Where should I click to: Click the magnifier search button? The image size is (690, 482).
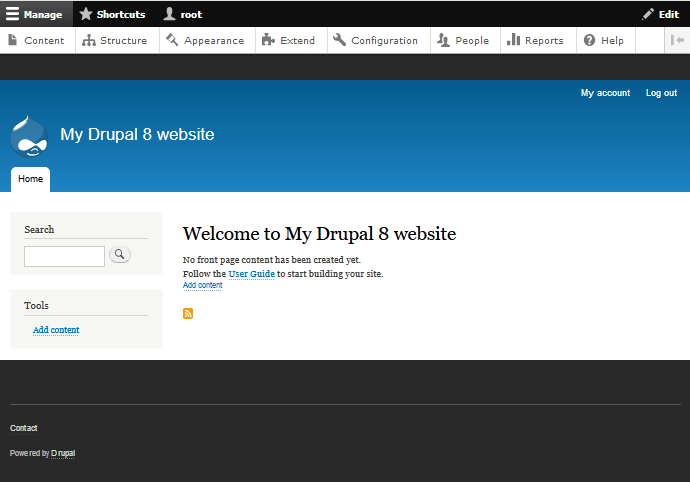coord(120,254)
